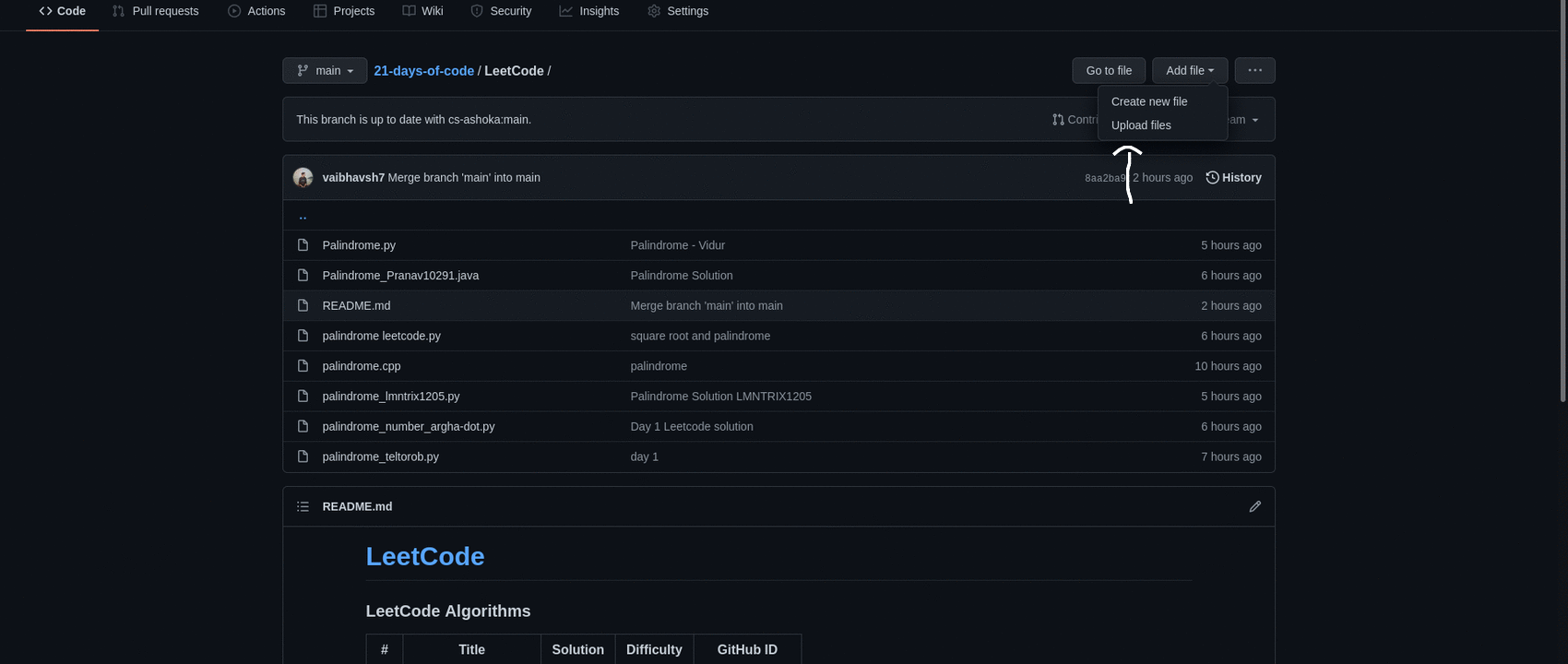
Task: Click the Title column header
Action: click(x=471, y=650)
